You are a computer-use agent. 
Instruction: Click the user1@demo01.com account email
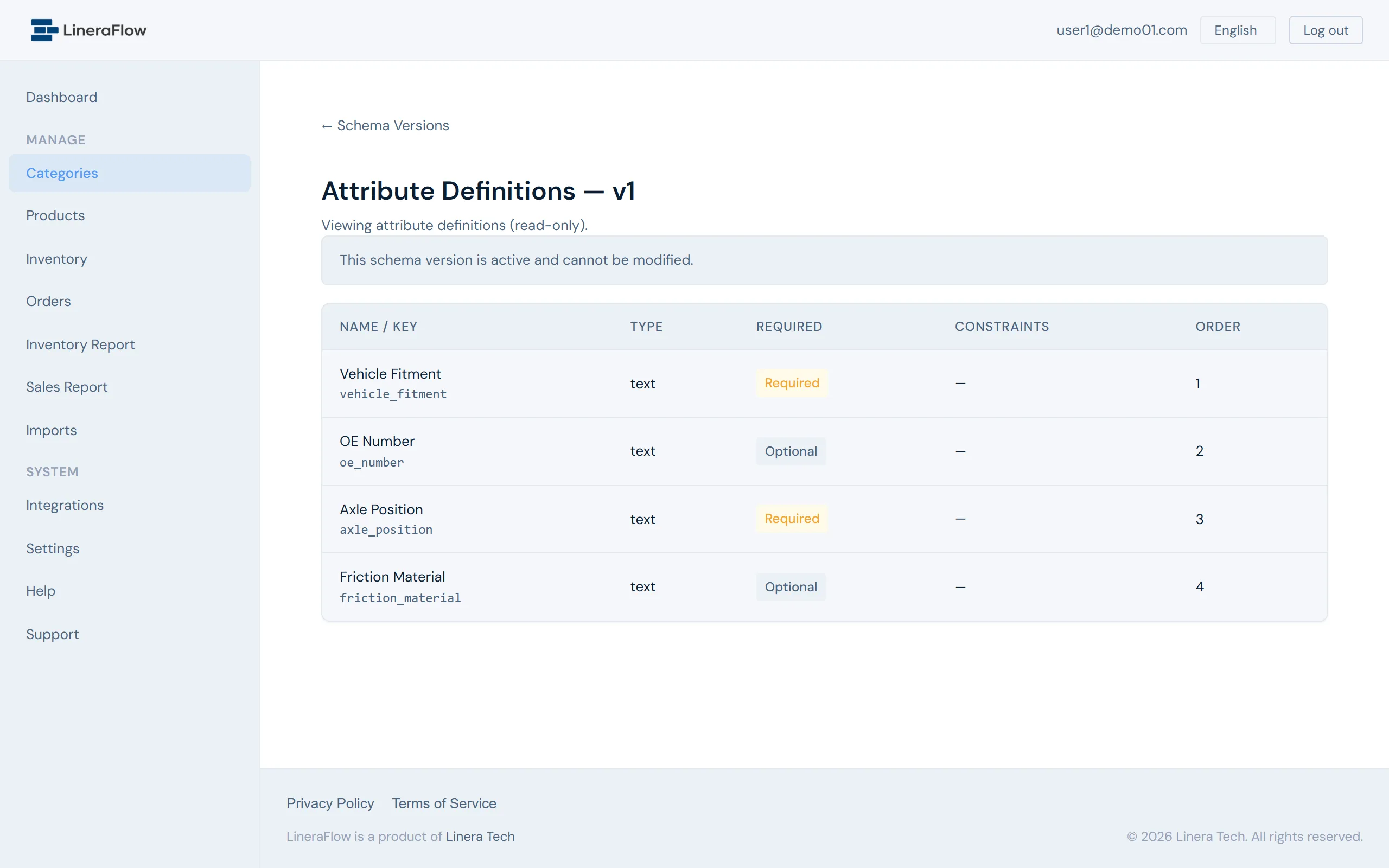1122,30
